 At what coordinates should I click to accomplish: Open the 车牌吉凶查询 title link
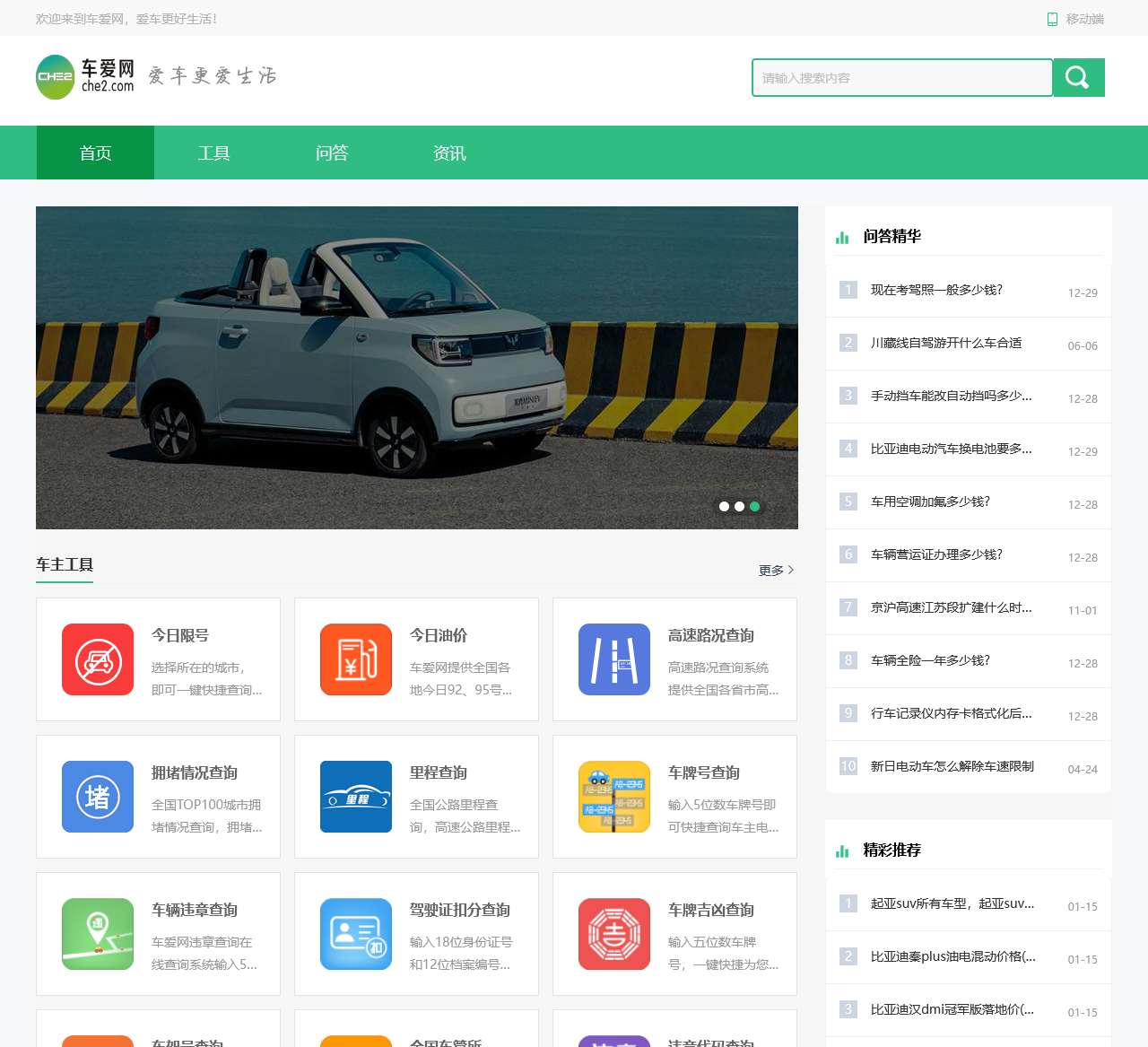(711, 910)
